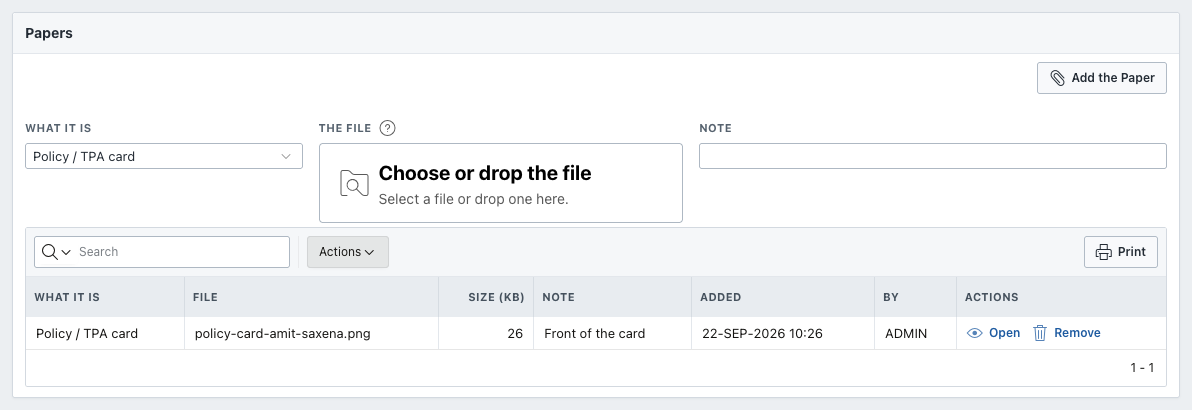Click the Print button

pos(1121,252)
